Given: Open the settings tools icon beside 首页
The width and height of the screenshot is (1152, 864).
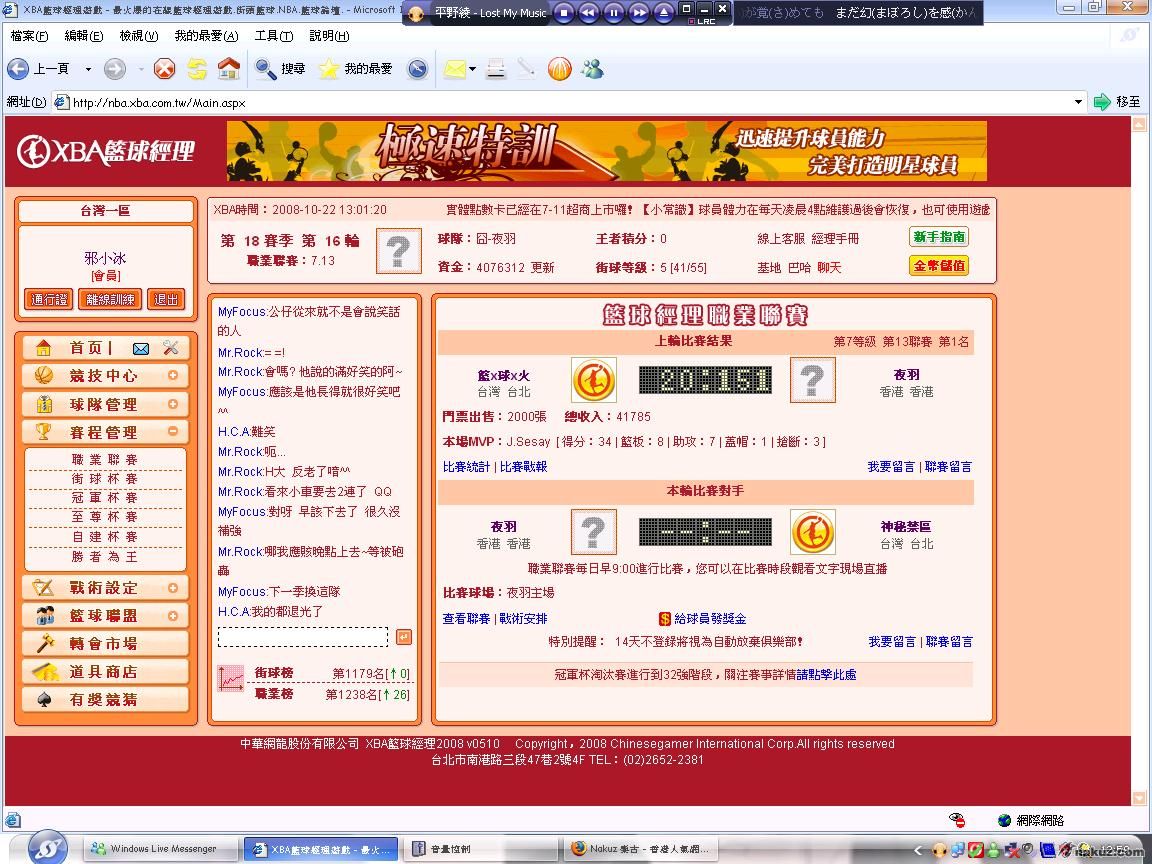Looking at the screenshot, I should (170, 348).
